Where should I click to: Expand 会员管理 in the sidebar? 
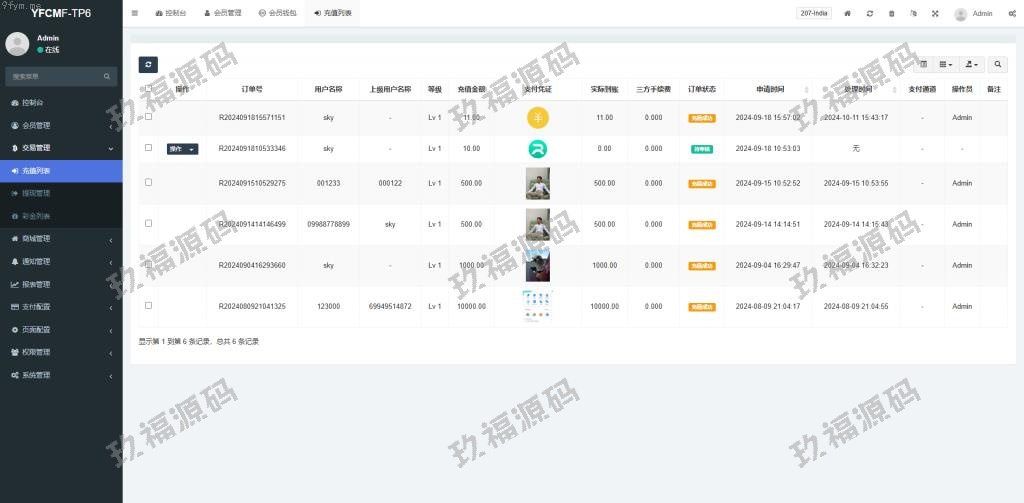click(x=61, y=125)
